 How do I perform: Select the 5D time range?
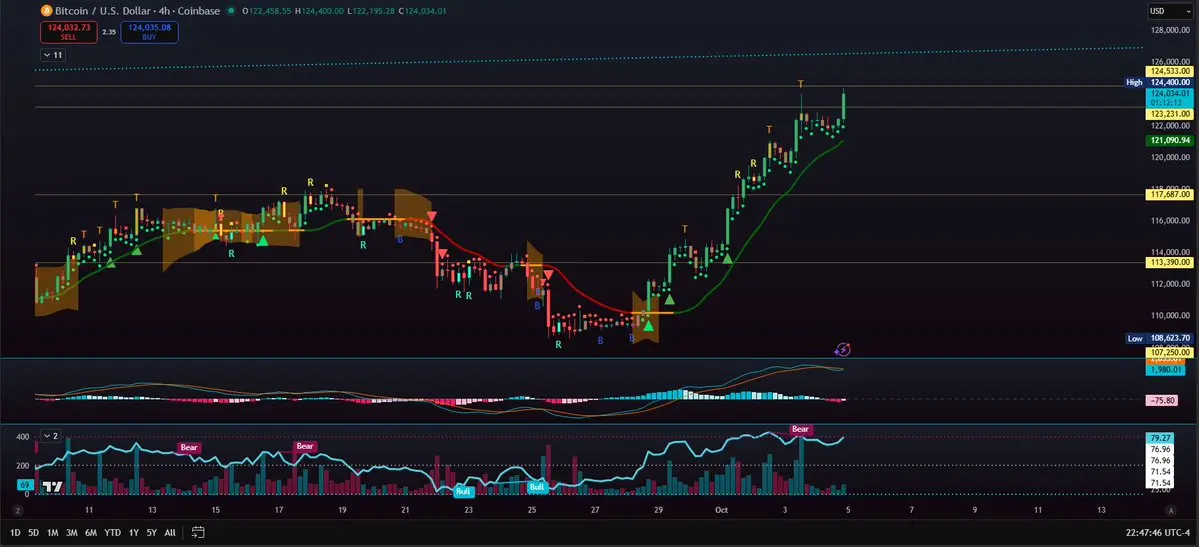point(34,532)
